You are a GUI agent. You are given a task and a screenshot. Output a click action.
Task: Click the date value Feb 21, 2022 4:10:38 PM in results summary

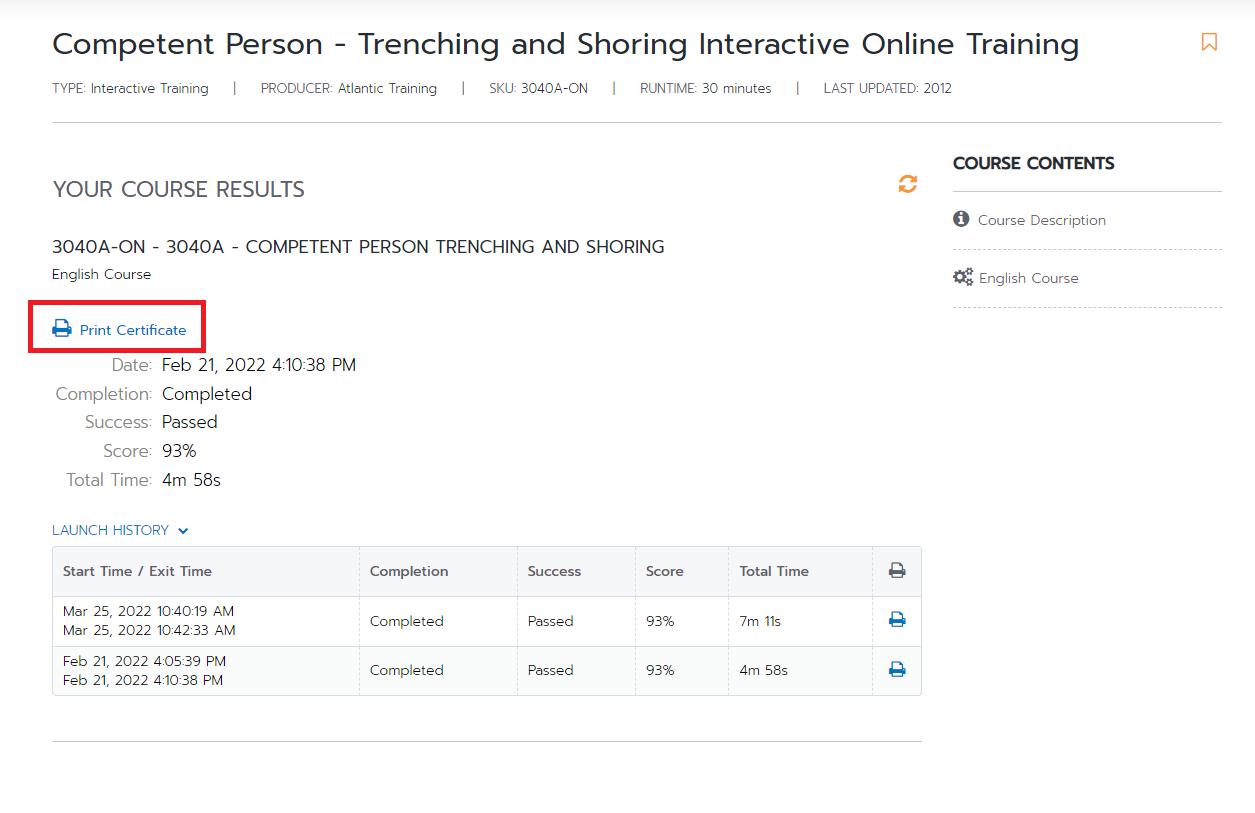259,365
